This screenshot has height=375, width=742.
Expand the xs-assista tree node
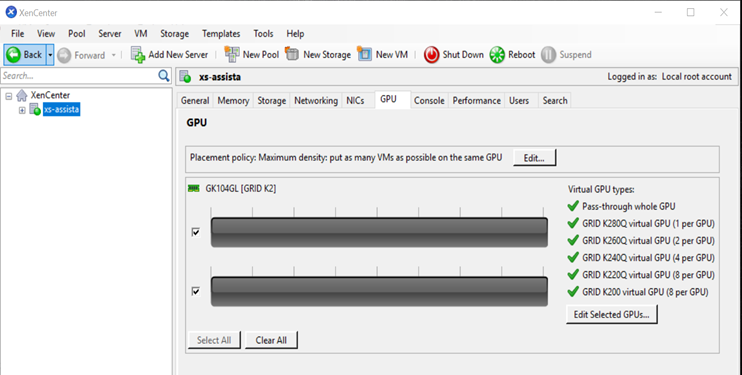pos(22,110)
